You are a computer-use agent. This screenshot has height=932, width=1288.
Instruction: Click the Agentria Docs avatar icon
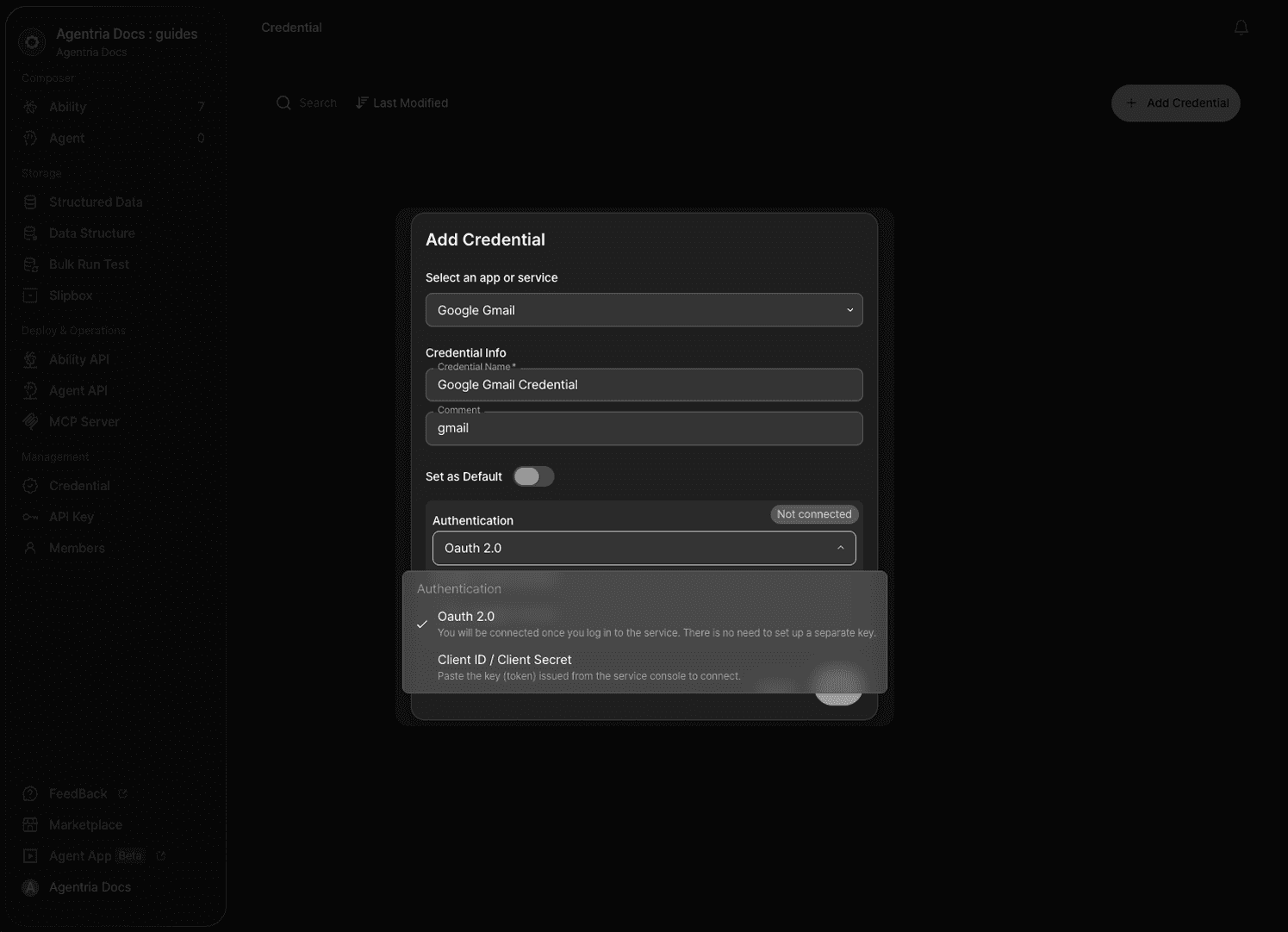coord(30,887)
